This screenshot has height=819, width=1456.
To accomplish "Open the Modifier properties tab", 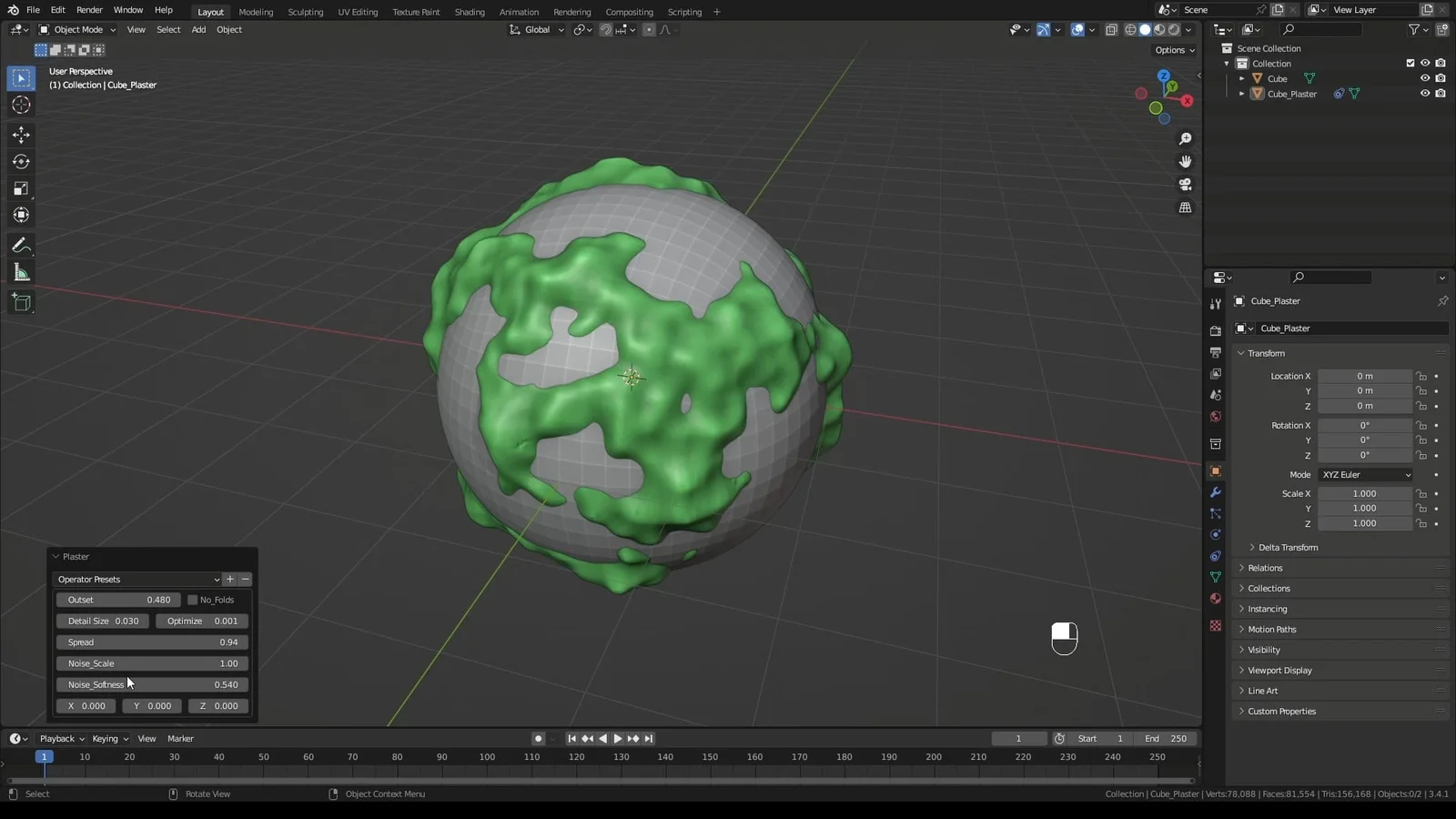I will coord(1215,492).
